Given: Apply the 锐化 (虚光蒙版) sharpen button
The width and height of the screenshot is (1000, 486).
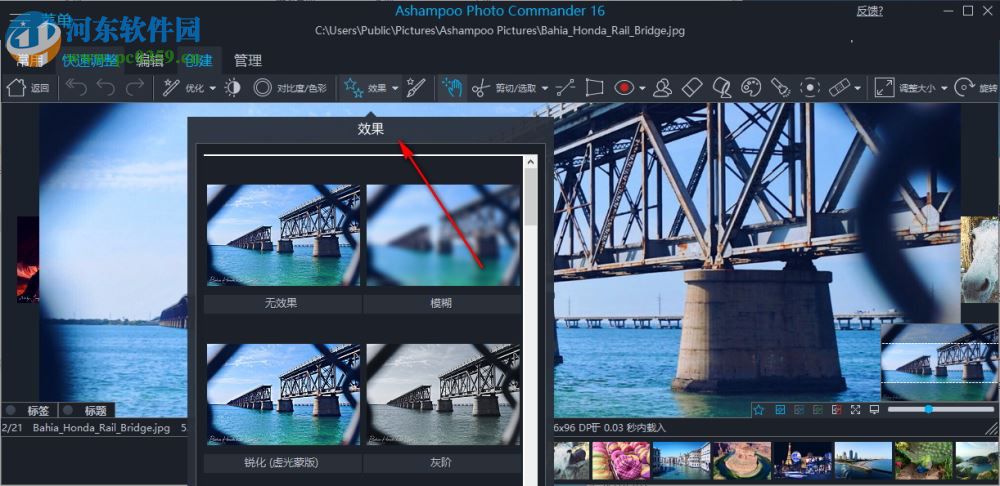Looking at the screenshot, I should (282, 463).
